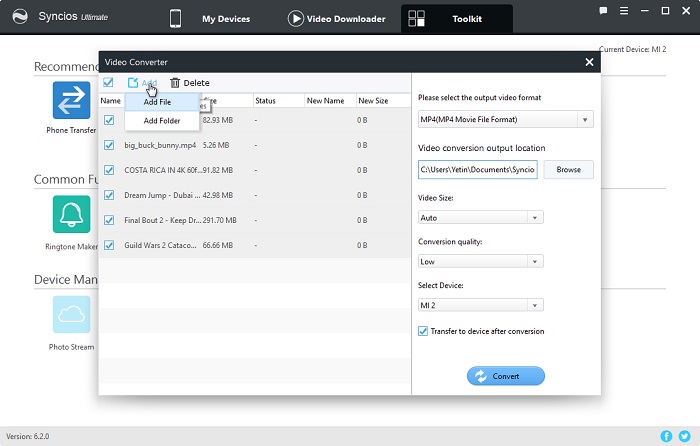Select big_buck_bunny.mp4 file name
Viewport: 700px width, 446px height.
coord(160,145)
